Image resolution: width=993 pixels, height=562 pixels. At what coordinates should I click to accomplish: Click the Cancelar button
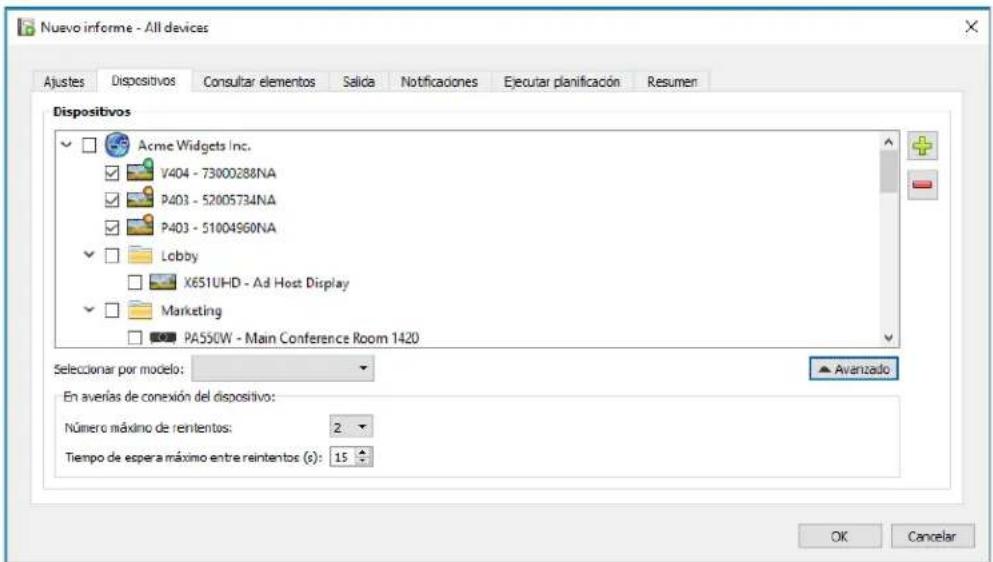coord(932,536)
